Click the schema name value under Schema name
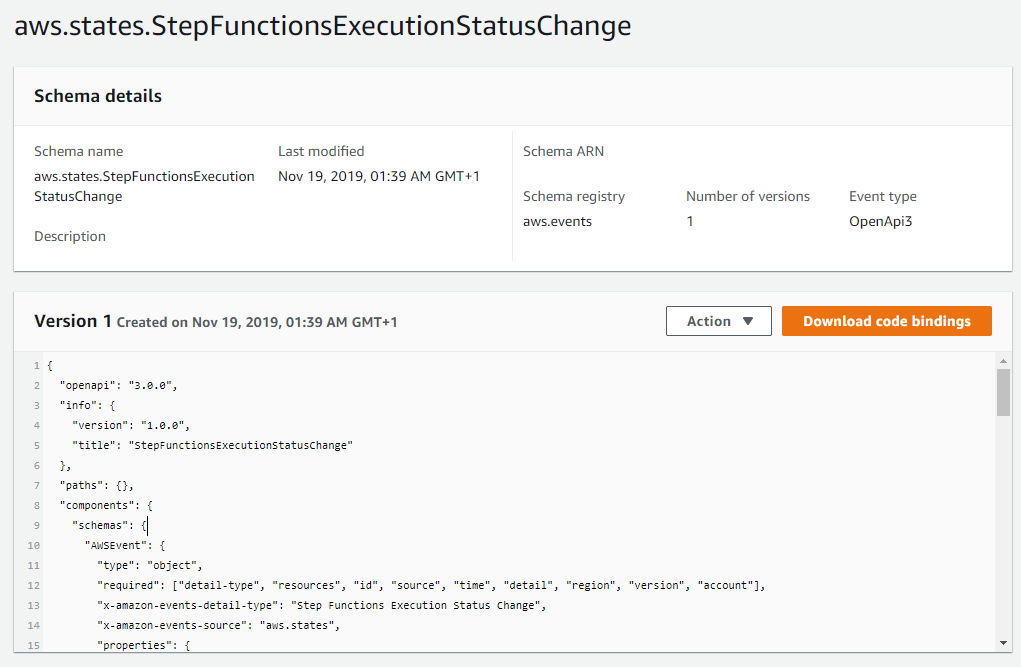Viewport: 1021px width, 667px height. tap(144, 186)
